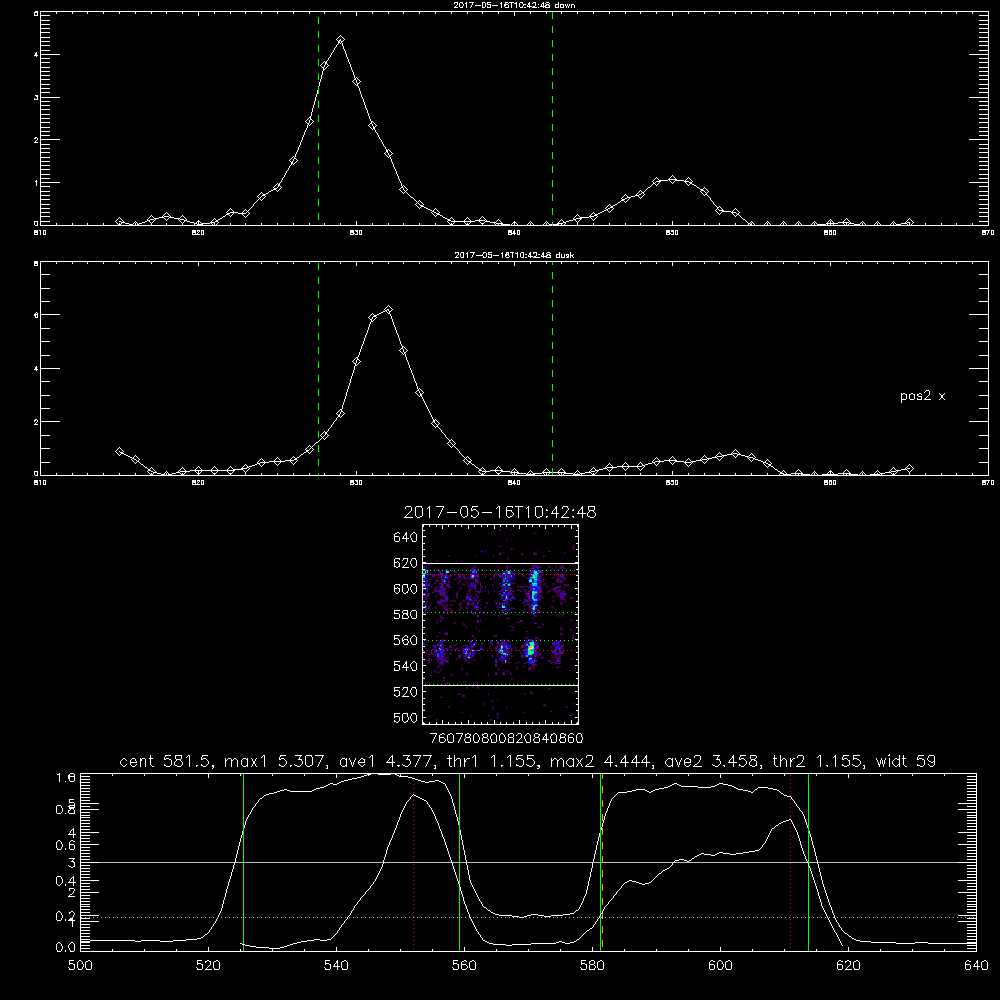Click the spectral image y-axis label 580

(406, 615)
